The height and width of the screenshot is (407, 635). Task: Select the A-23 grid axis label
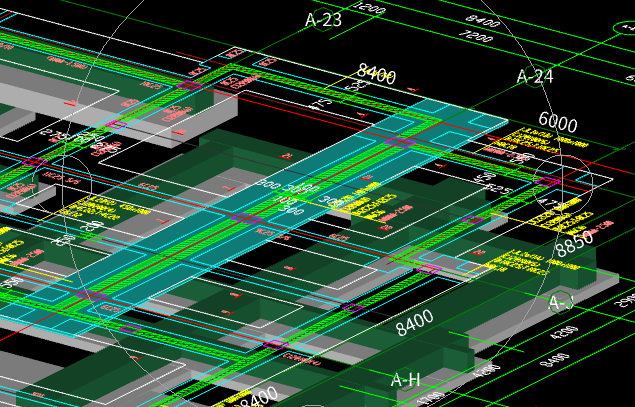[323, 19]
